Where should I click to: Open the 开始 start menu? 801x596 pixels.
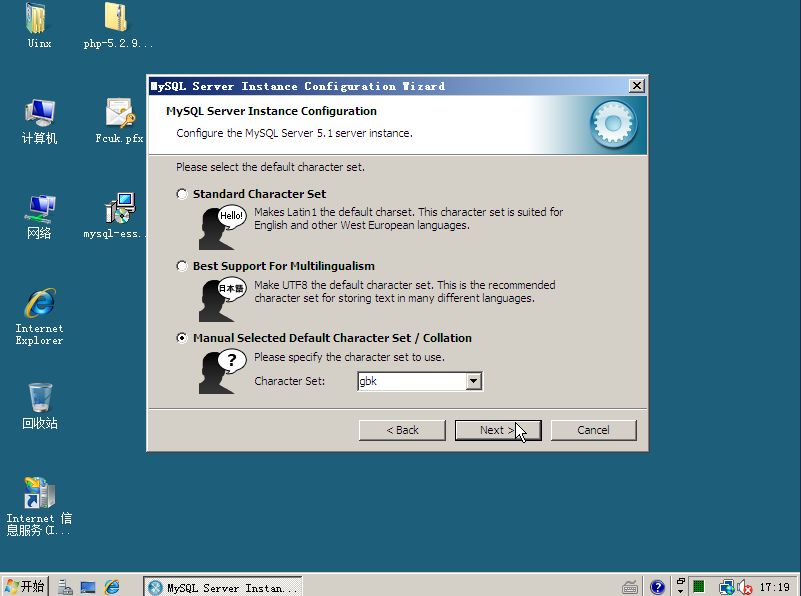(x=25, y=586)
